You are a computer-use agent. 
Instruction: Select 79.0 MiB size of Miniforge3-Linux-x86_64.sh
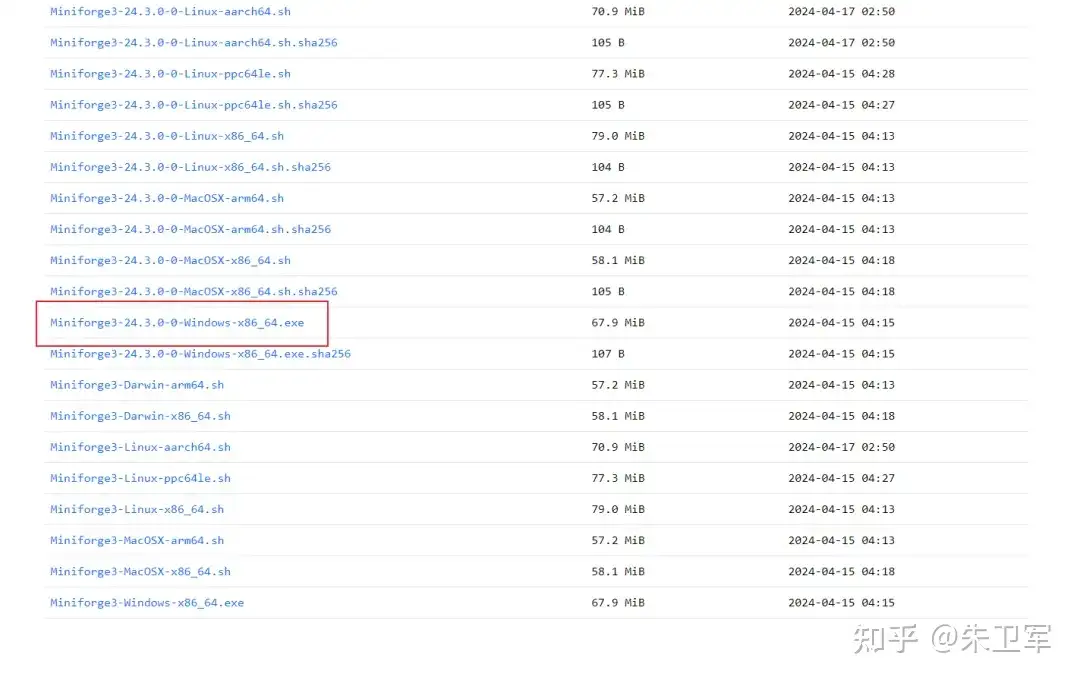[618, 509]
